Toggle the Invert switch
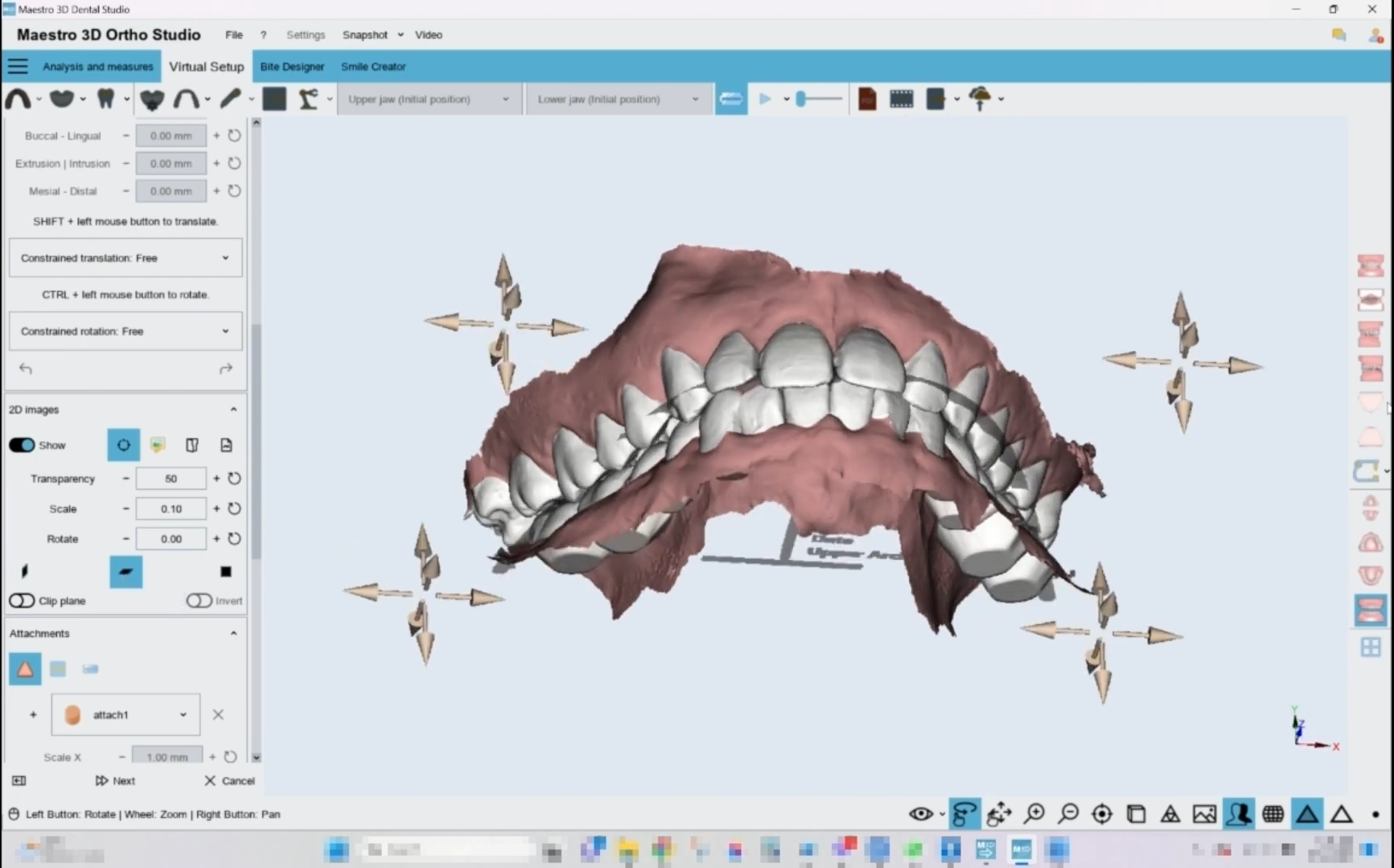This screenshot has width=1394, height=868. 199,601
